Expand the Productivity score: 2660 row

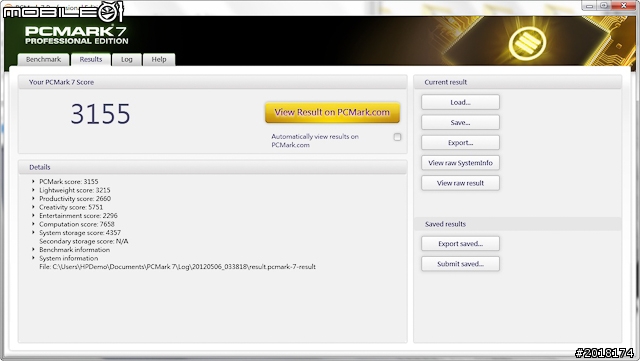33,198
